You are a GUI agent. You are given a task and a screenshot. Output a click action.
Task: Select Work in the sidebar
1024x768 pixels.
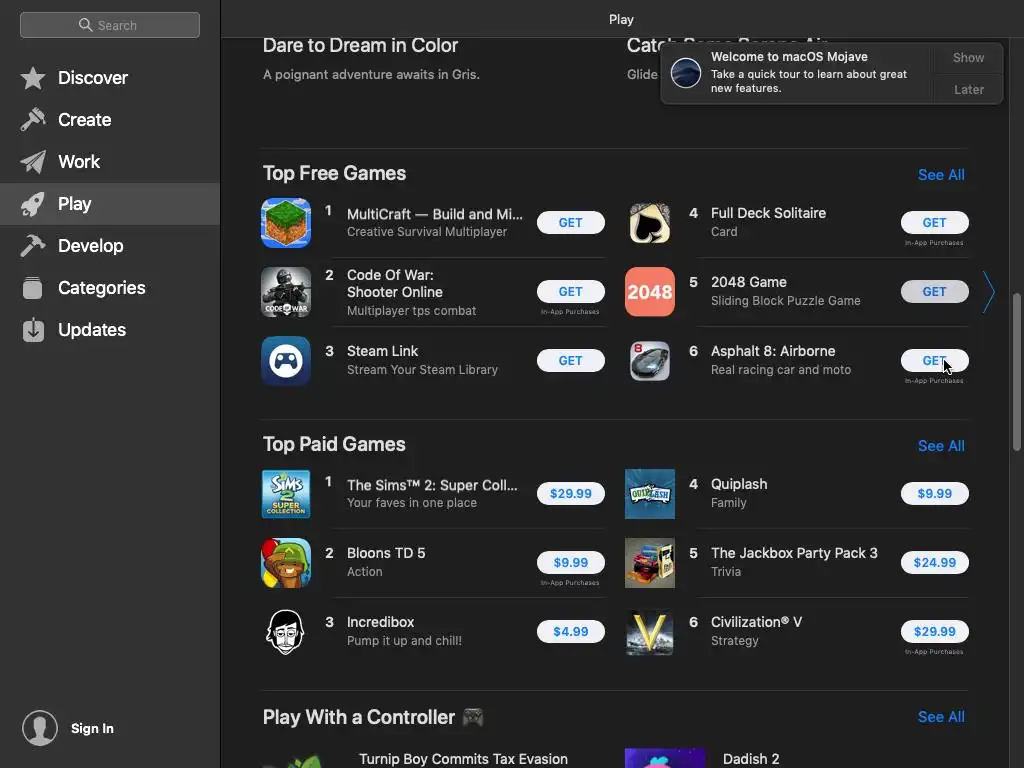pyautogui.click(x=110, y=162)
